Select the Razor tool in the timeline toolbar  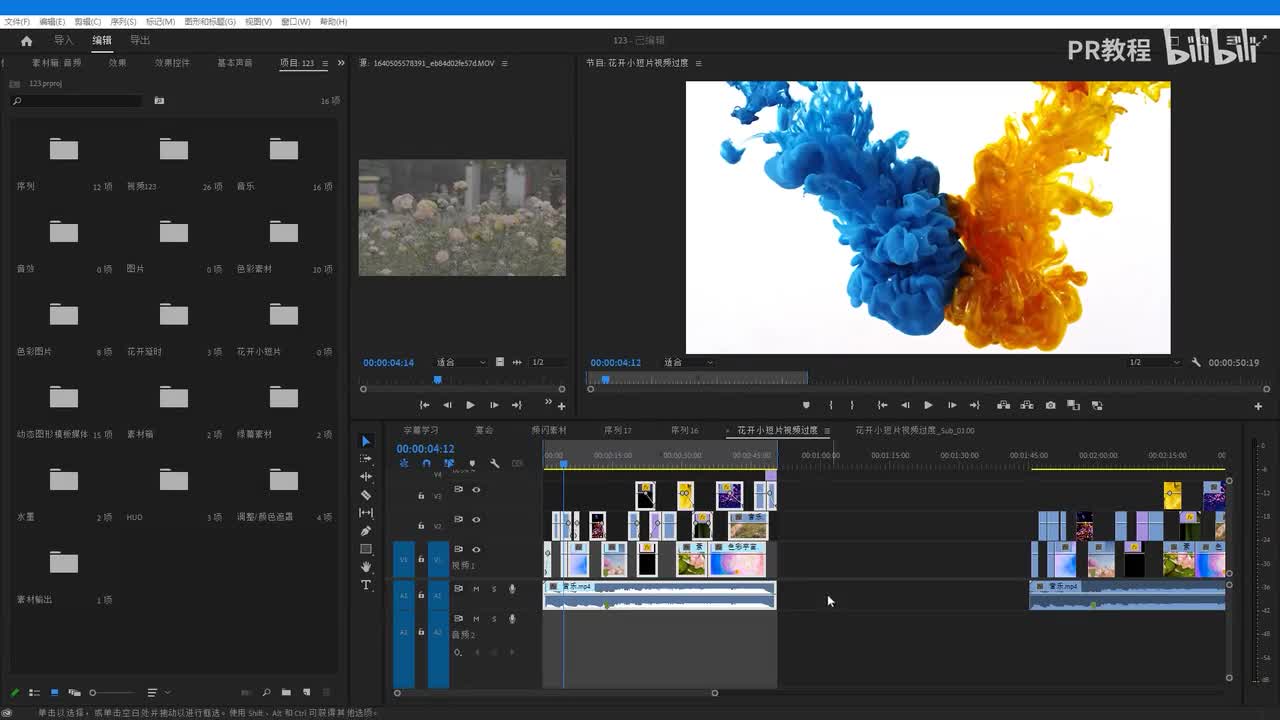point(366,495)
